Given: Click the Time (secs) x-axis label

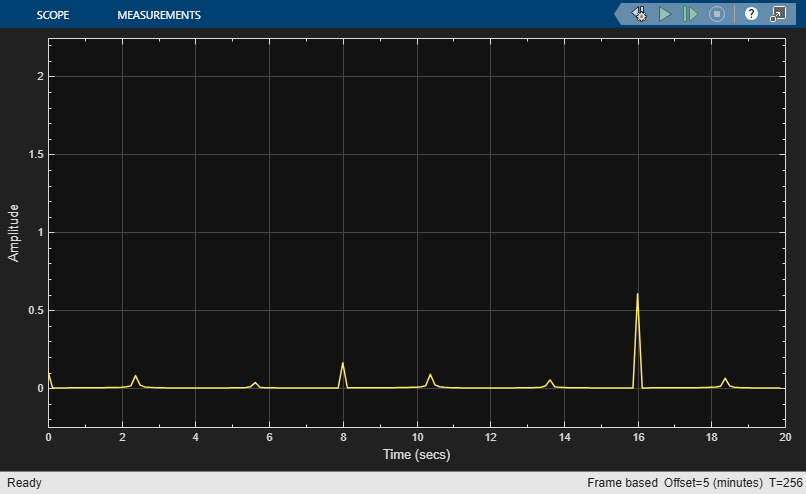Looking at the screenshot, I should (416, 455).
